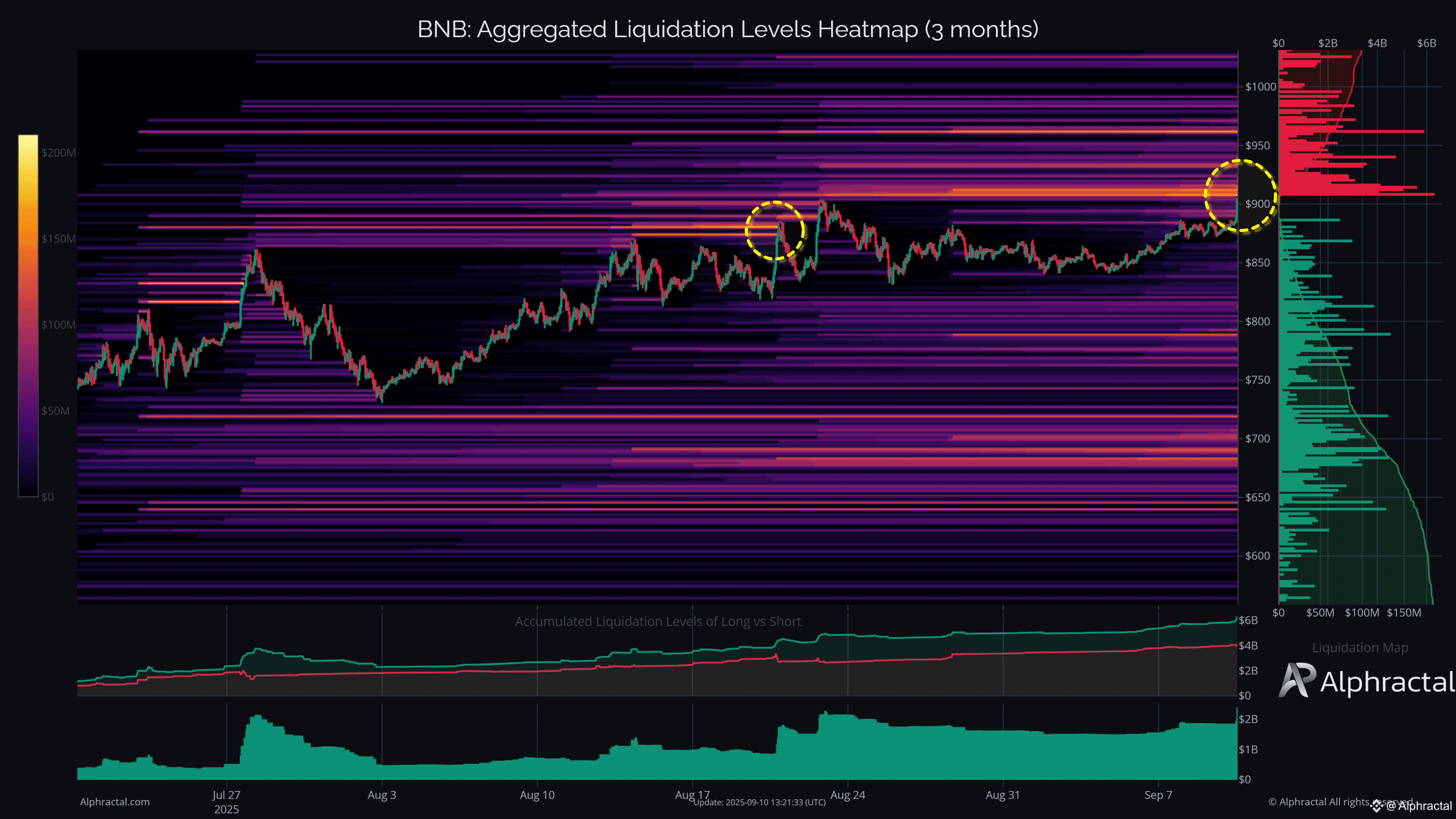Click the $600 price axis label
1456x819 pixels.
pyautogui.click(x=1258, y=556)
